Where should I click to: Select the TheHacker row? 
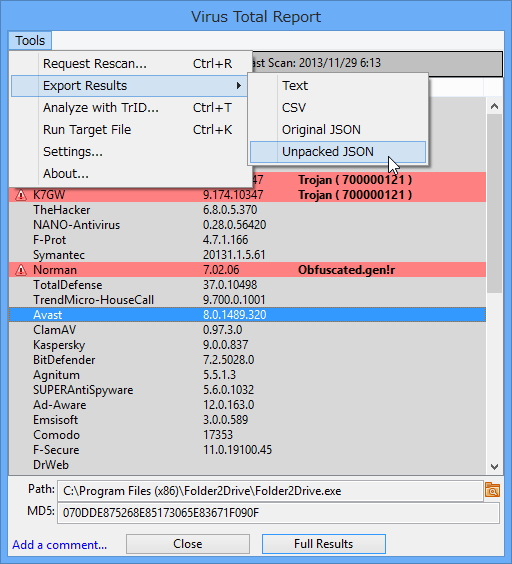(x=247, y=210)
